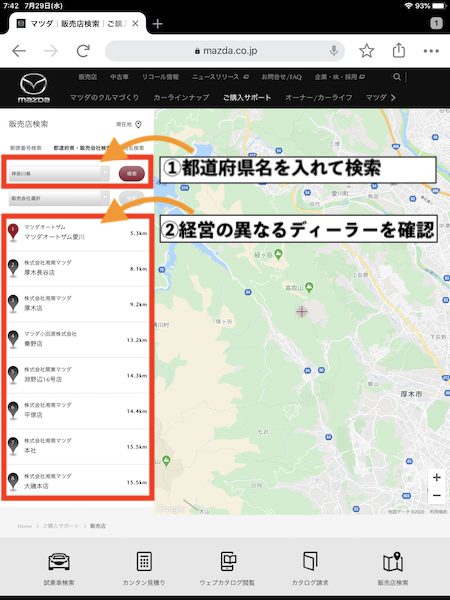Click the 厚木市 label on the map
The width and height of the screenshot is (450, 600).
411,394
